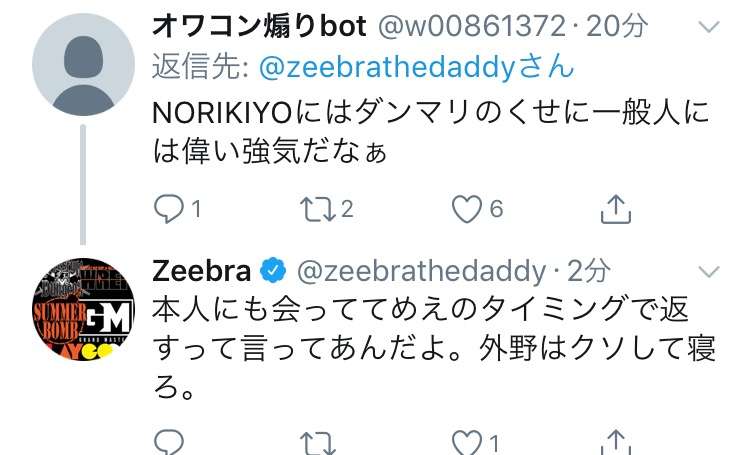Like the オワコン煽りbot tweet

pos(467,210)
